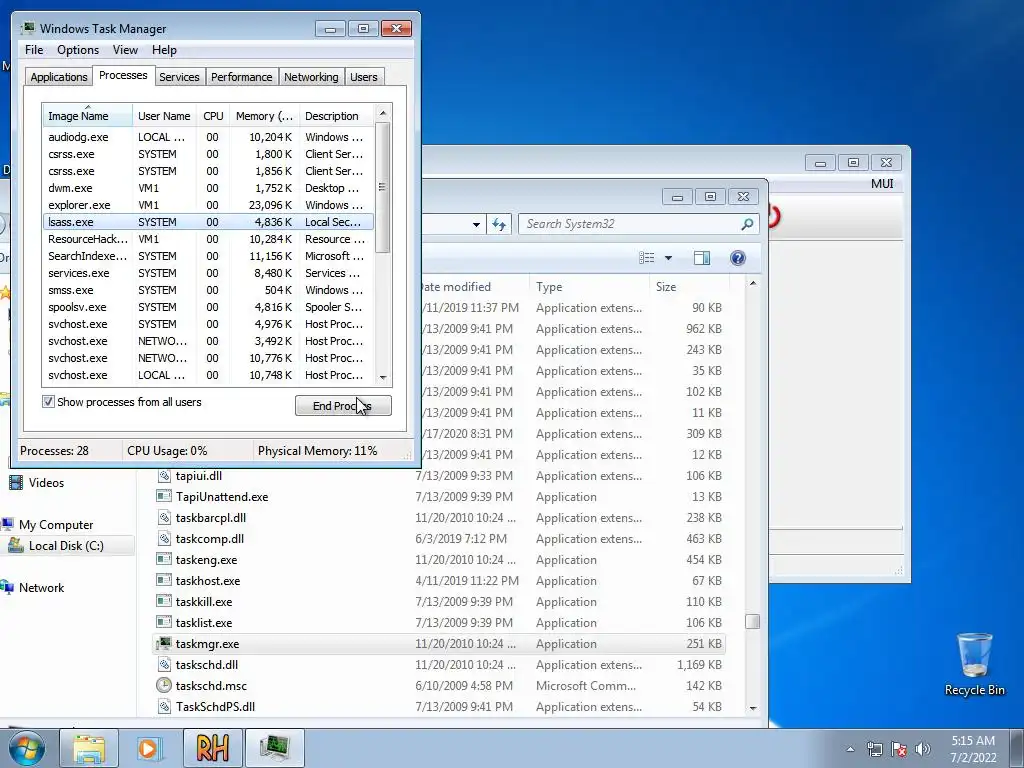Select lsass.exe process row
The image size is (1024, 768).
tap(208, 222)
